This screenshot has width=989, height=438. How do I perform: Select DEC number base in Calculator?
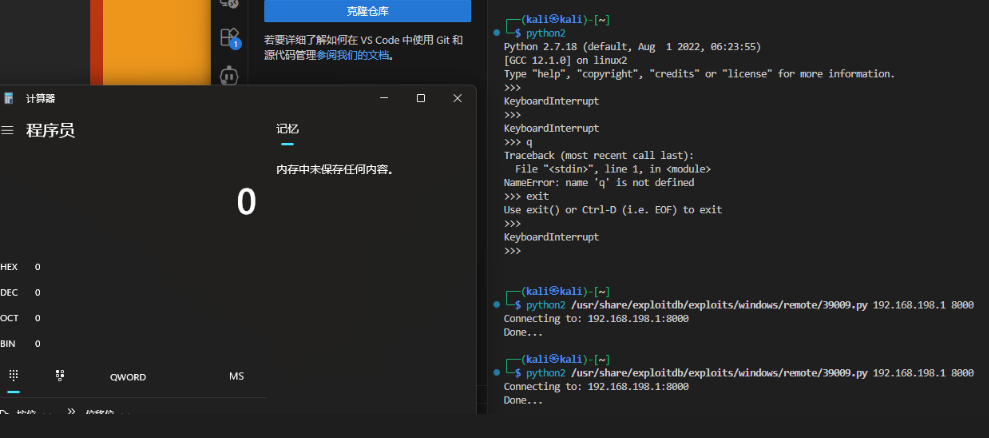tap(20, 292)
